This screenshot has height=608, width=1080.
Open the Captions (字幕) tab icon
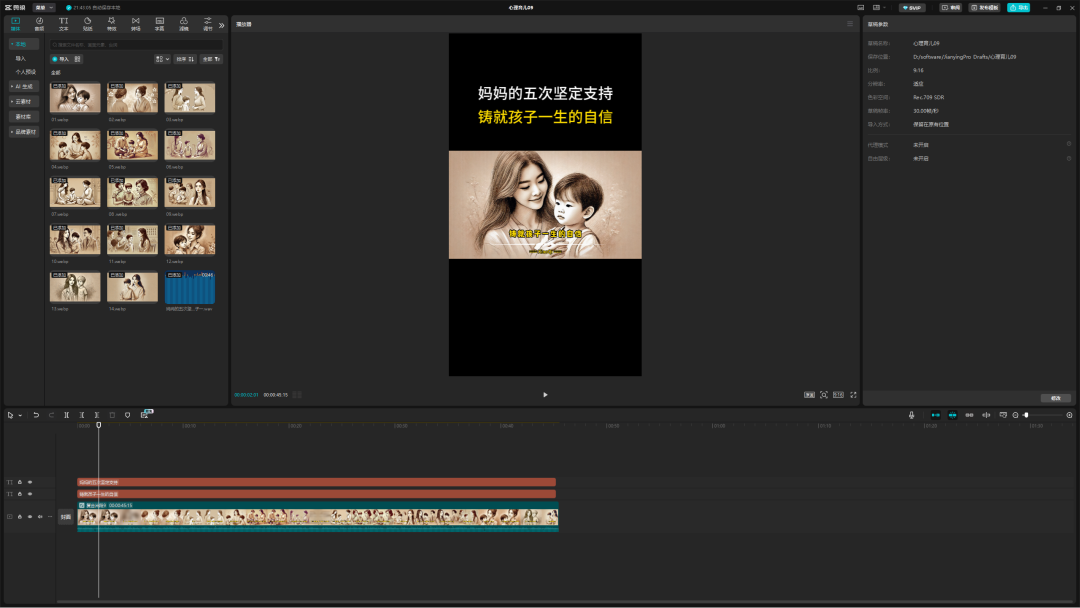coord(160,23)
